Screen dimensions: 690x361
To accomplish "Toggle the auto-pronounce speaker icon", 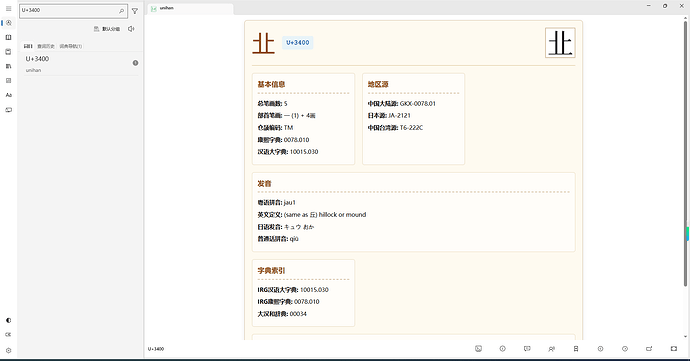I will click(131, 29).
